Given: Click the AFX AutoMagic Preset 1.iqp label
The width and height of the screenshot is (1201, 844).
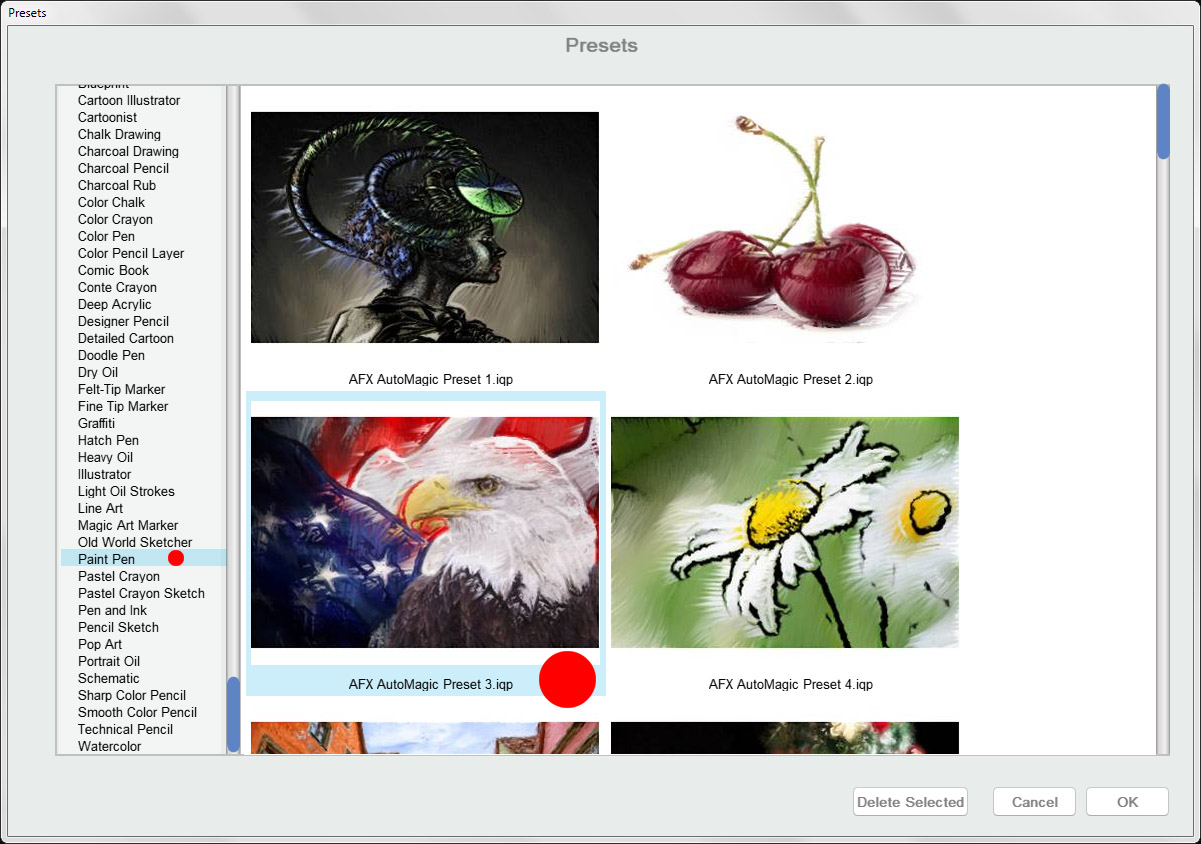Looking at the screenshot, I should pyautogui.click(x=431, y=380).
